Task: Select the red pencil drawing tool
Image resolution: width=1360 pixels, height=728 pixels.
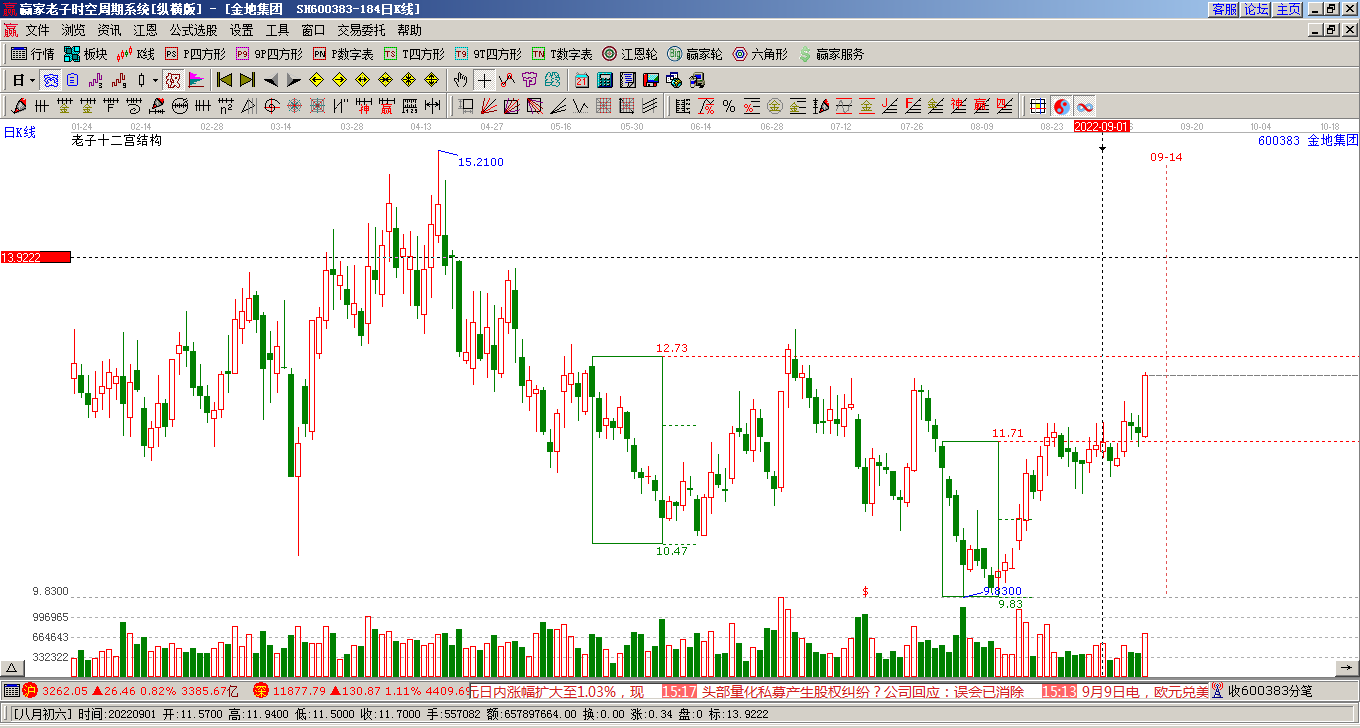Action: (x=19, y=105)
